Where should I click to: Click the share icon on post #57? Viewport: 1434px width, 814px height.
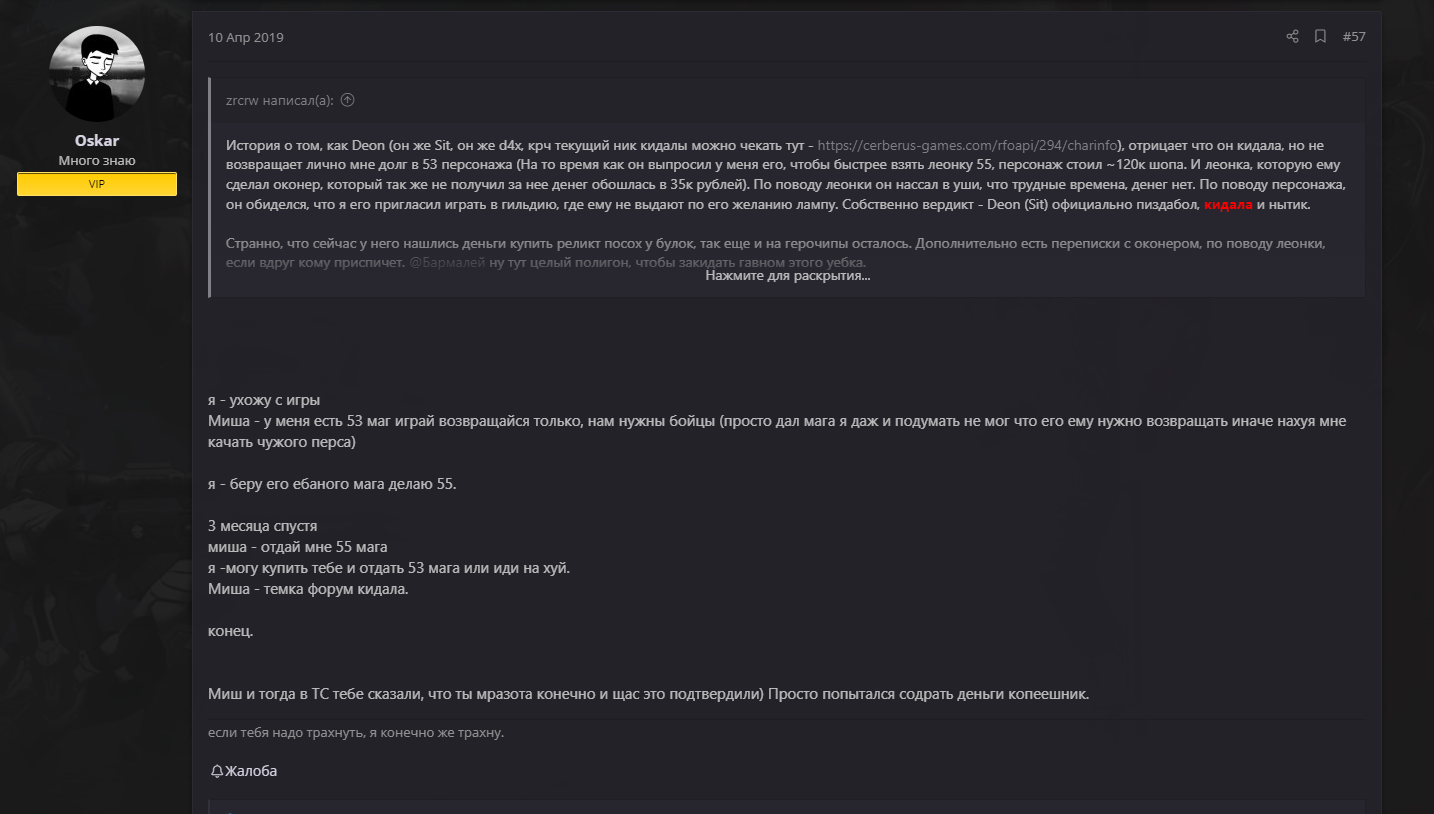1292,37
